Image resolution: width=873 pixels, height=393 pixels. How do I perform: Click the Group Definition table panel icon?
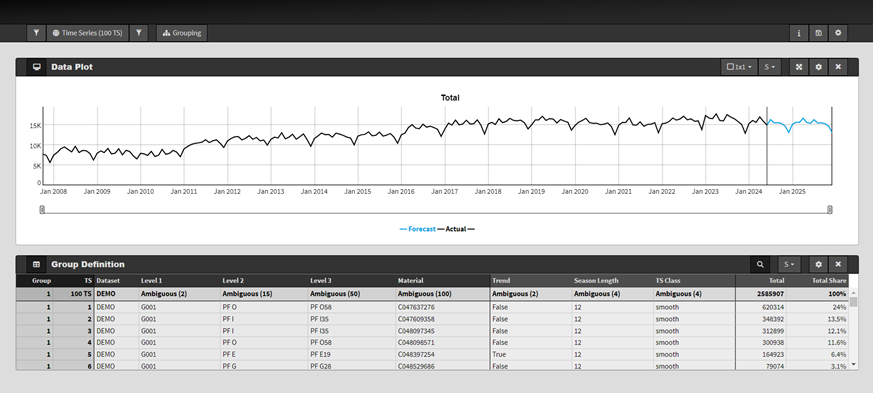pos(37,264)
